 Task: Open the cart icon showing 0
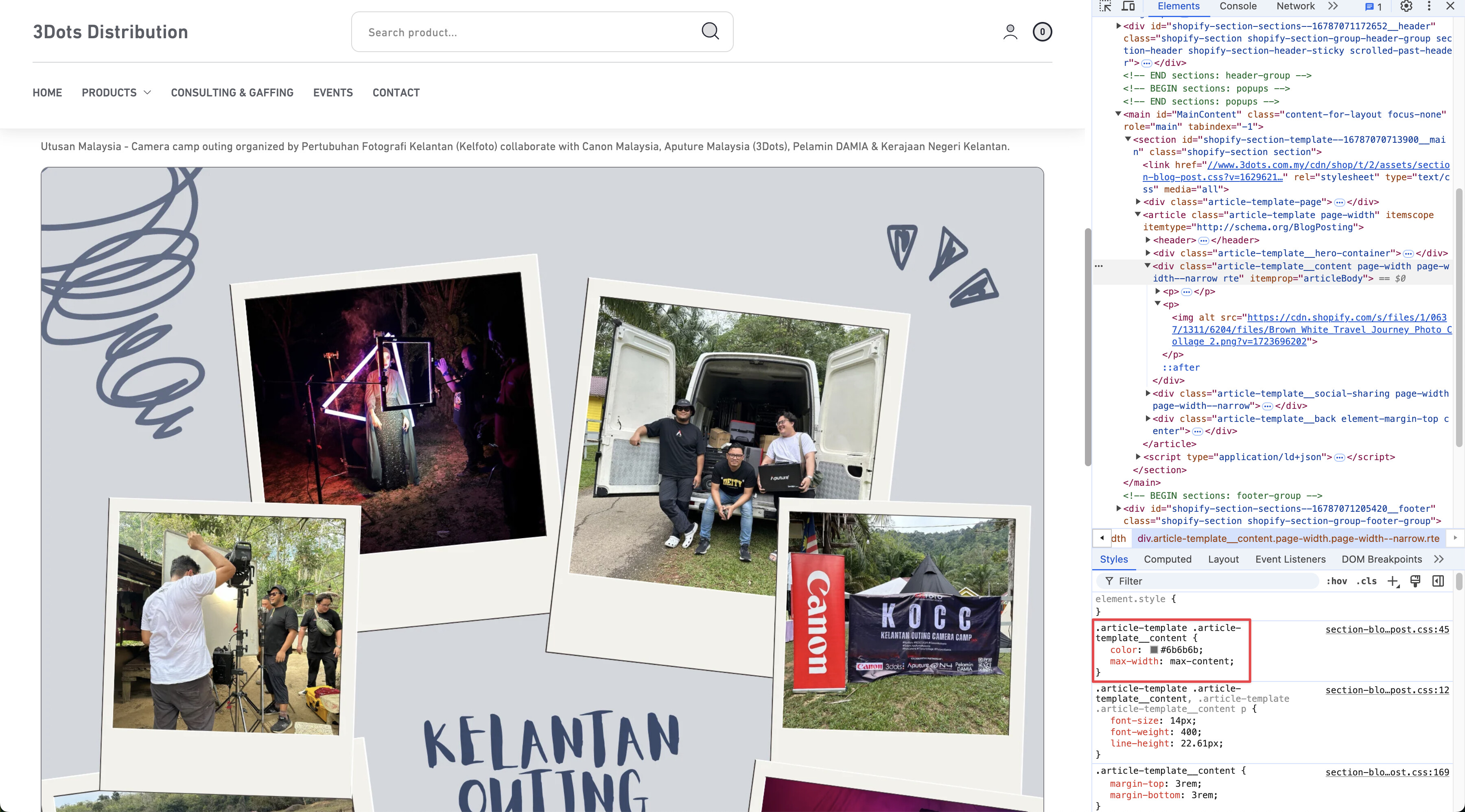pos(1042,32)
